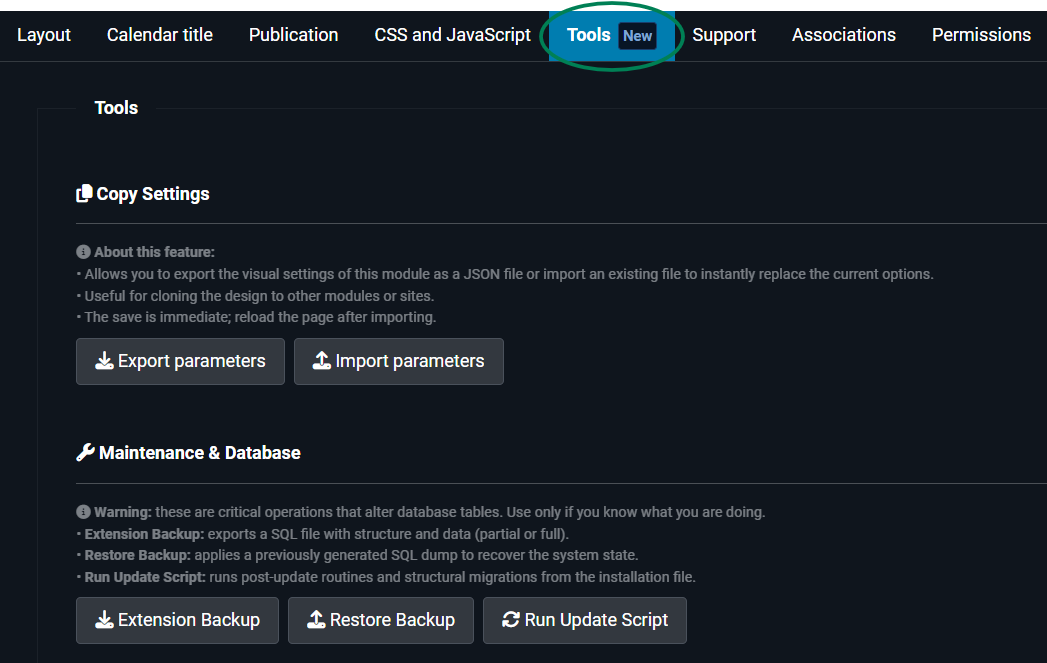
Task: Click the upload icon on Restore Backup
Action: 316,620
